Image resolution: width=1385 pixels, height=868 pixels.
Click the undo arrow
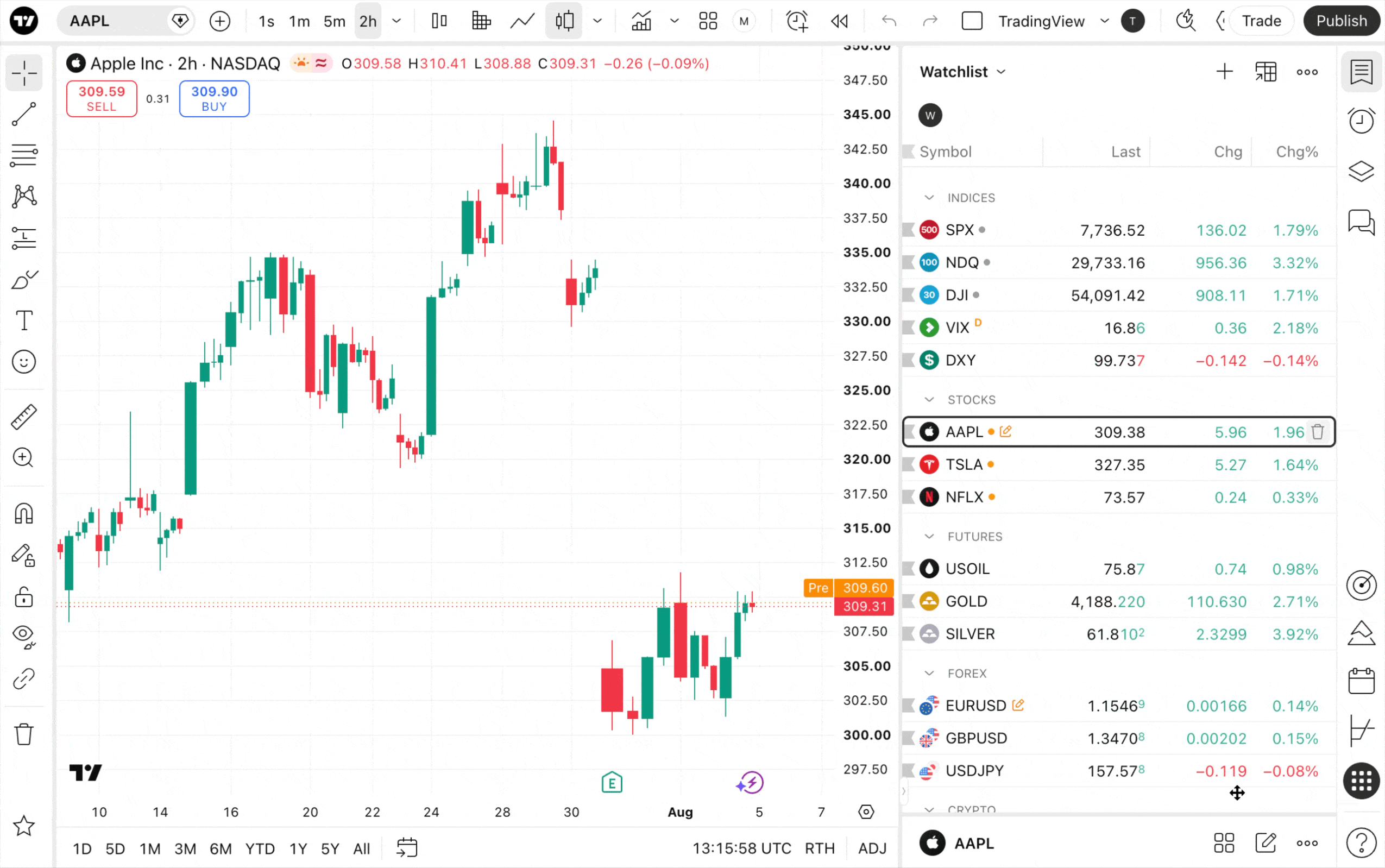[x=889, y=21]
